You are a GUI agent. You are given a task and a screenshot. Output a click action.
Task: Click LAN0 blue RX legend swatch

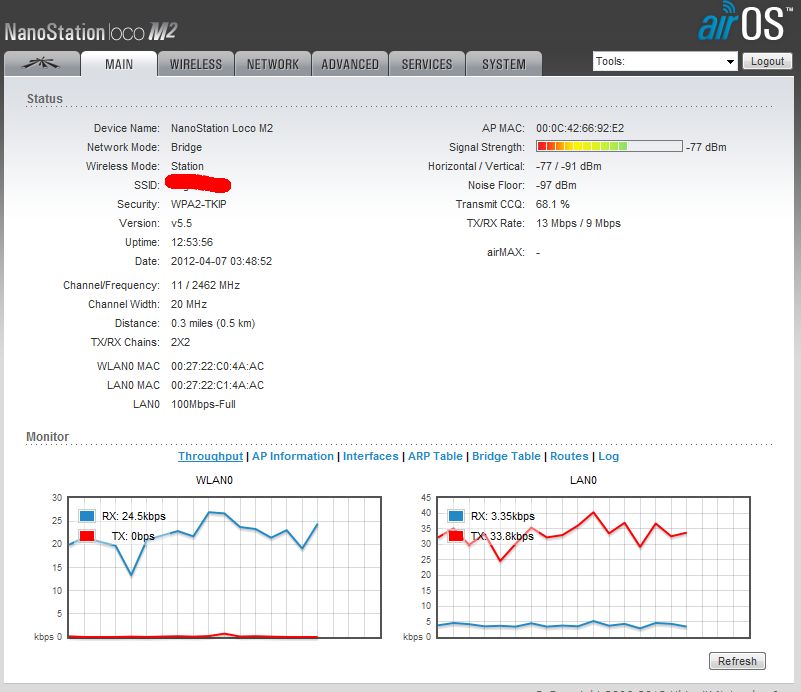pyautogui.click(x=456, y=516)
